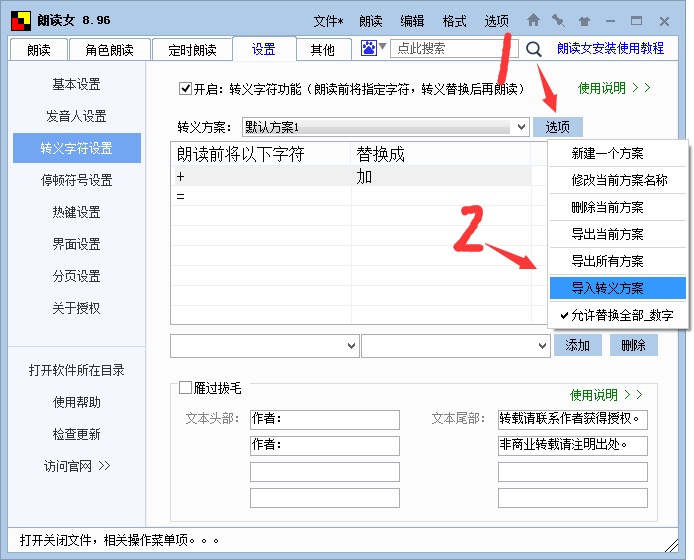The width and height of the screenshot is (694, 560).
Task: Click the pin window icon
Action: tap(558, 20)
